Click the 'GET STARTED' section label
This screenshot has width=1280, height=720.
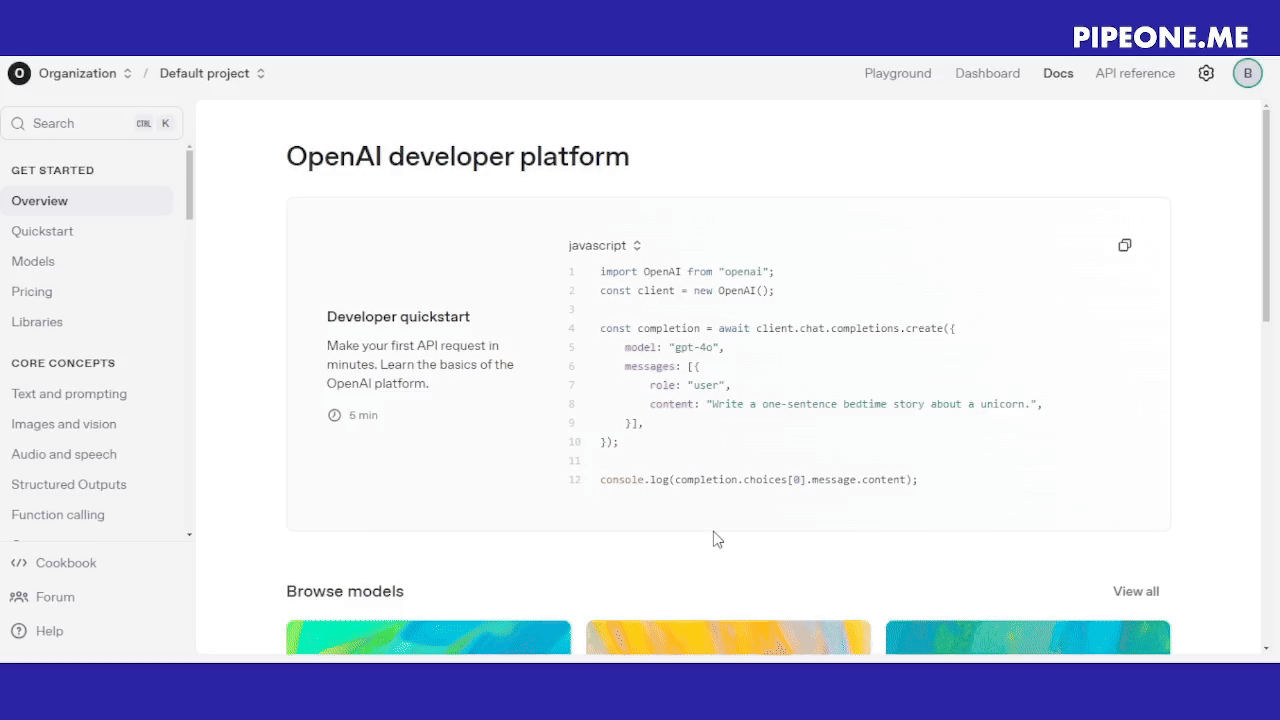(x=53, y=171)
